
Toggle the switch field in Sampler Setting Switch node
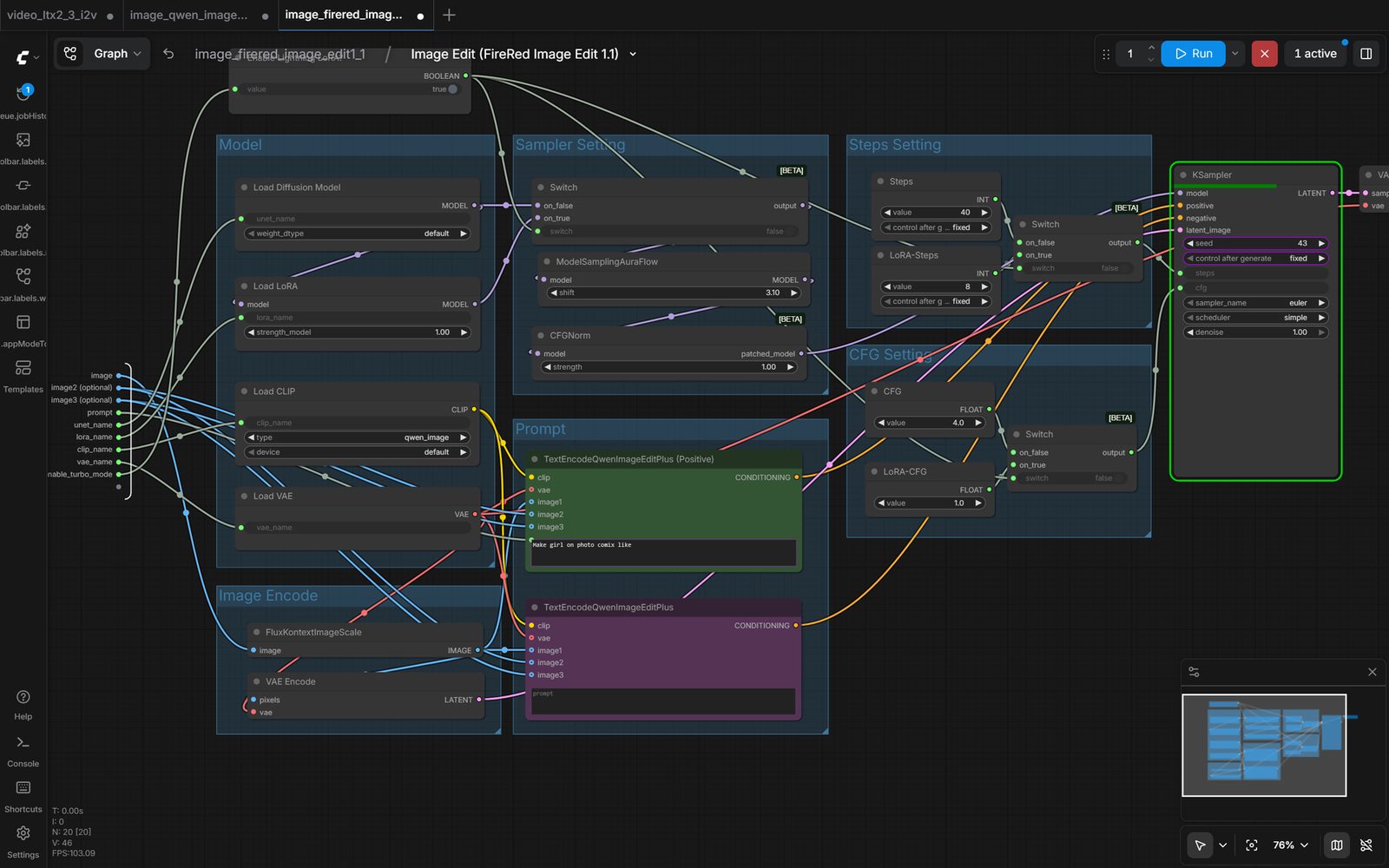coord(668,232)
